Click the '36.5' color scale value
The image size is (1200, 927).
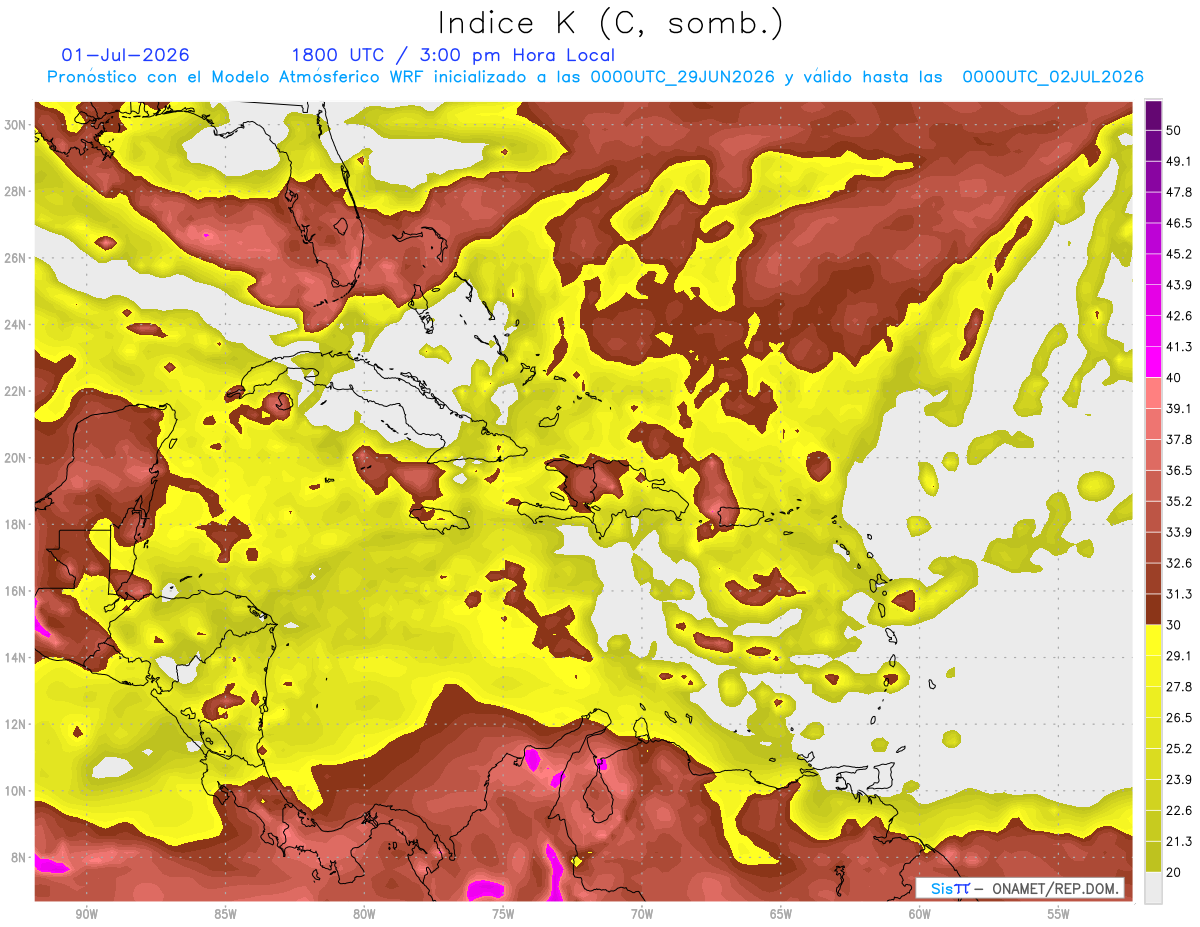point(1178,470)
